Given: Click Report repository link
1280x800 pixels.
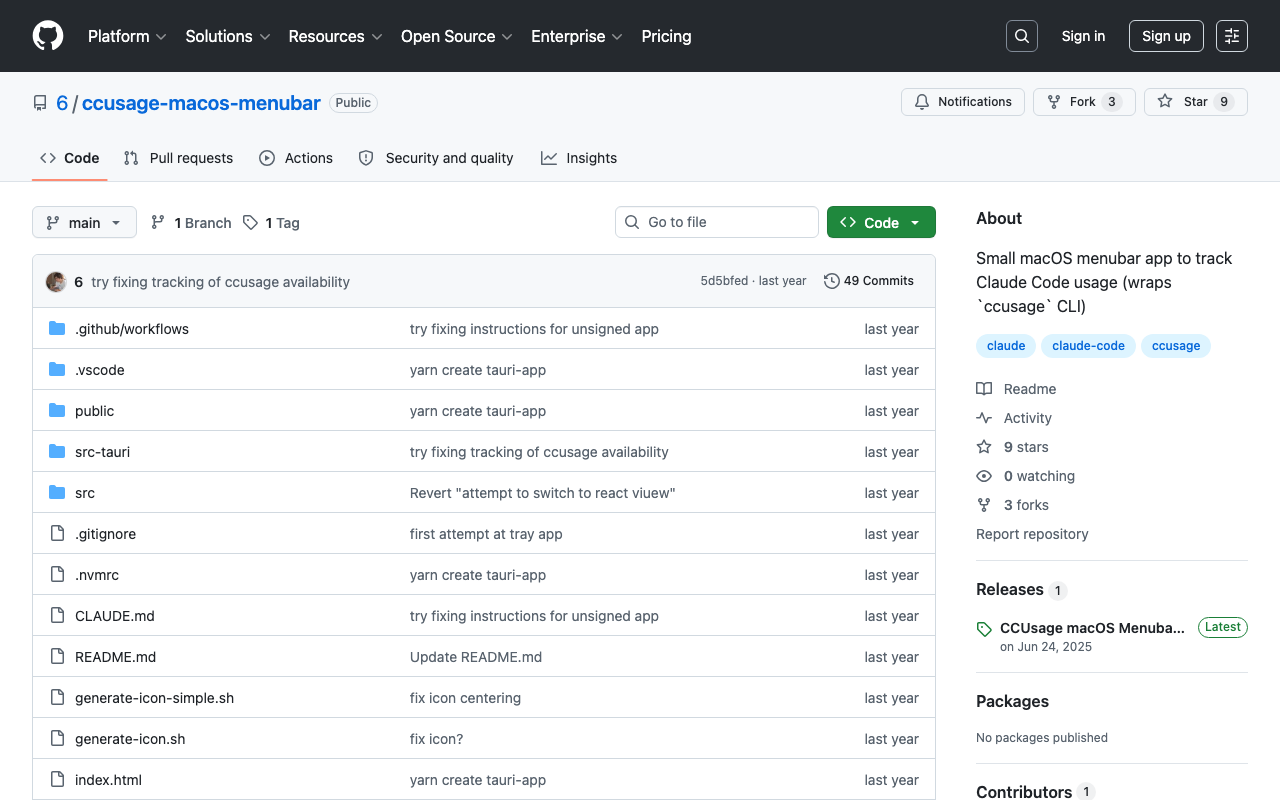Looking at the screenshot, I should point(1032,534).
